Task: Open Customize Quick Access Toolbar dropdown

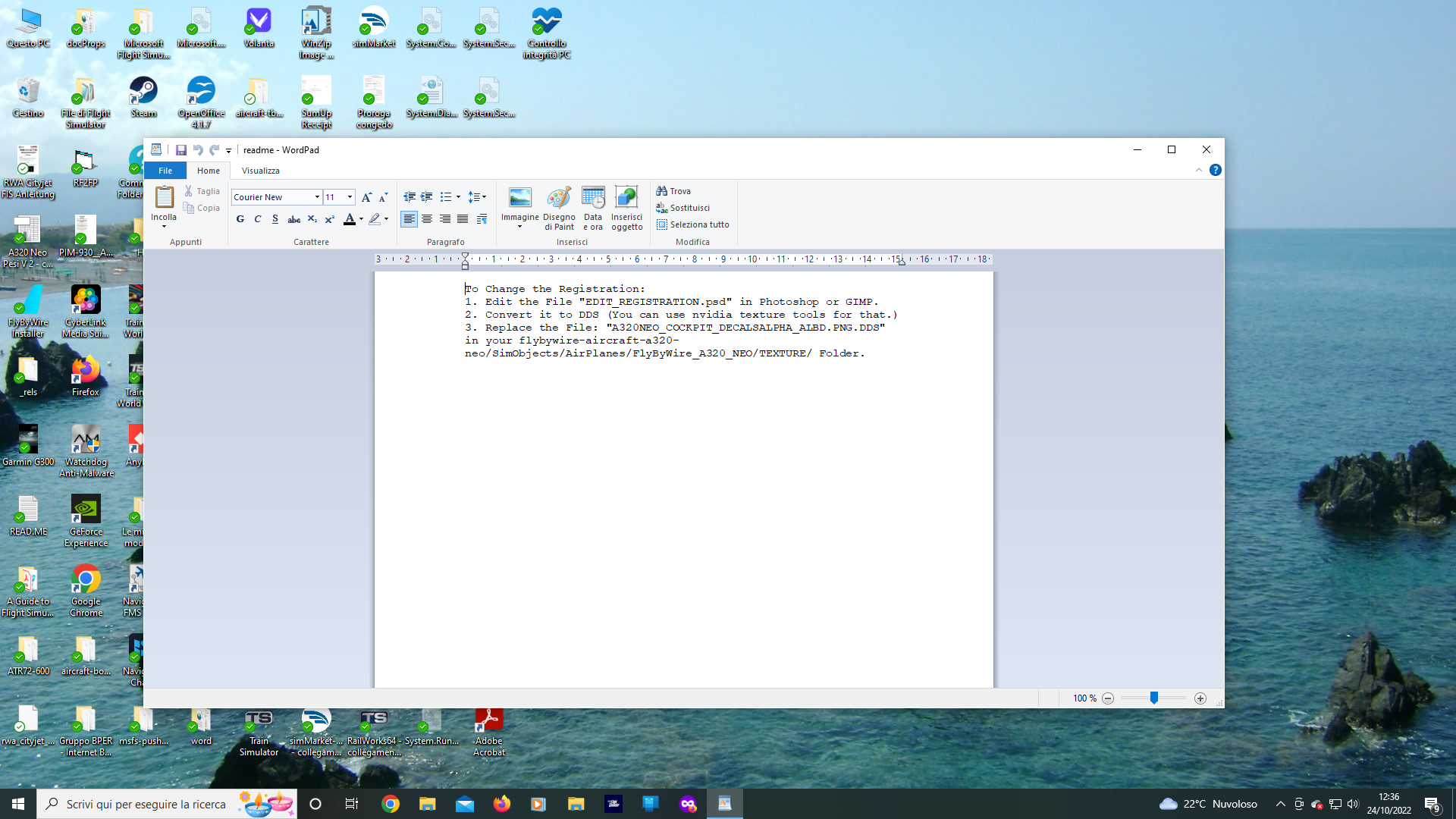Action: [228, 151]
